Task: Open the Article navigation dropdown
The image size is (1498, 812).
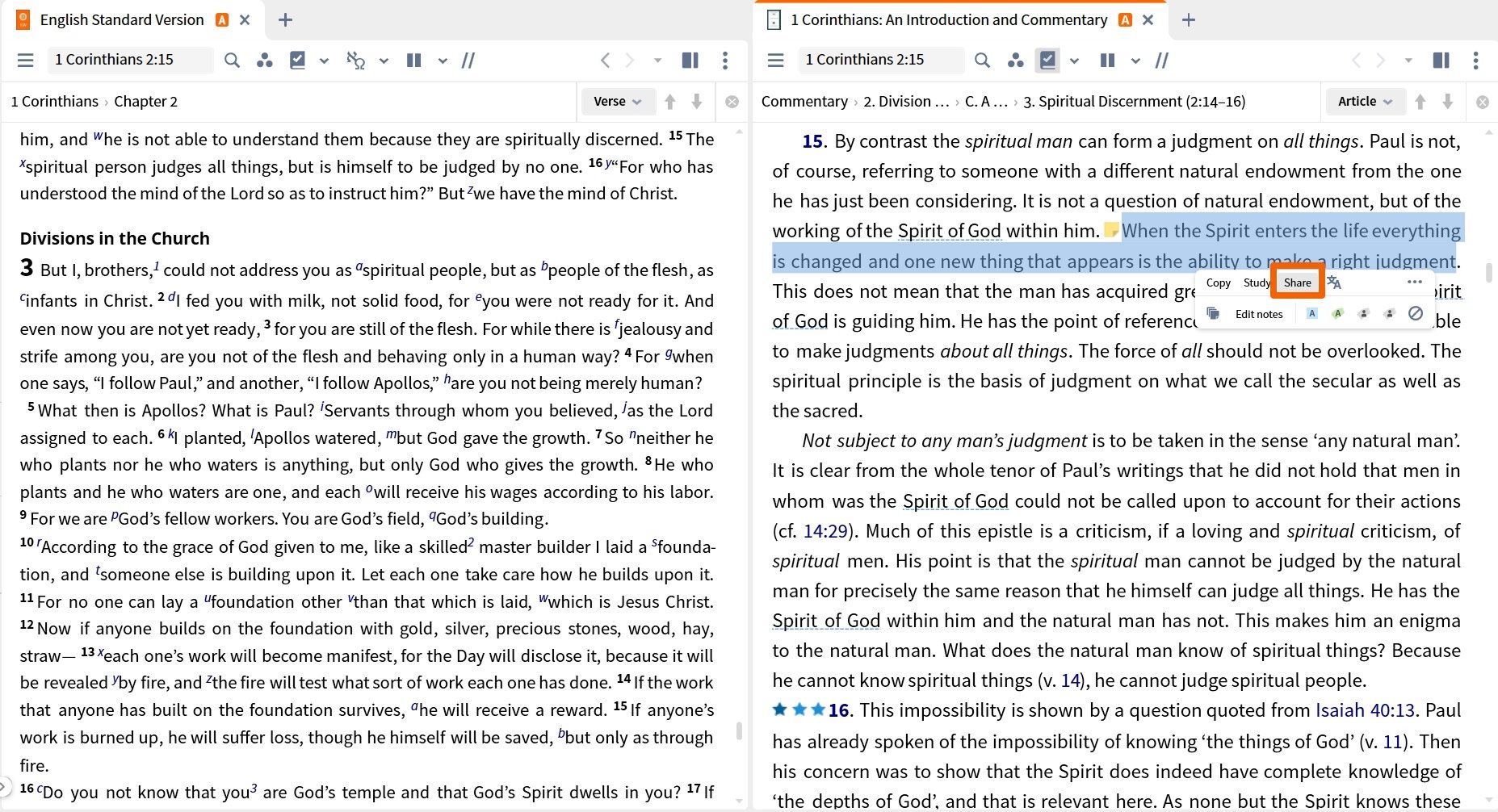Action: point(1366,102)
